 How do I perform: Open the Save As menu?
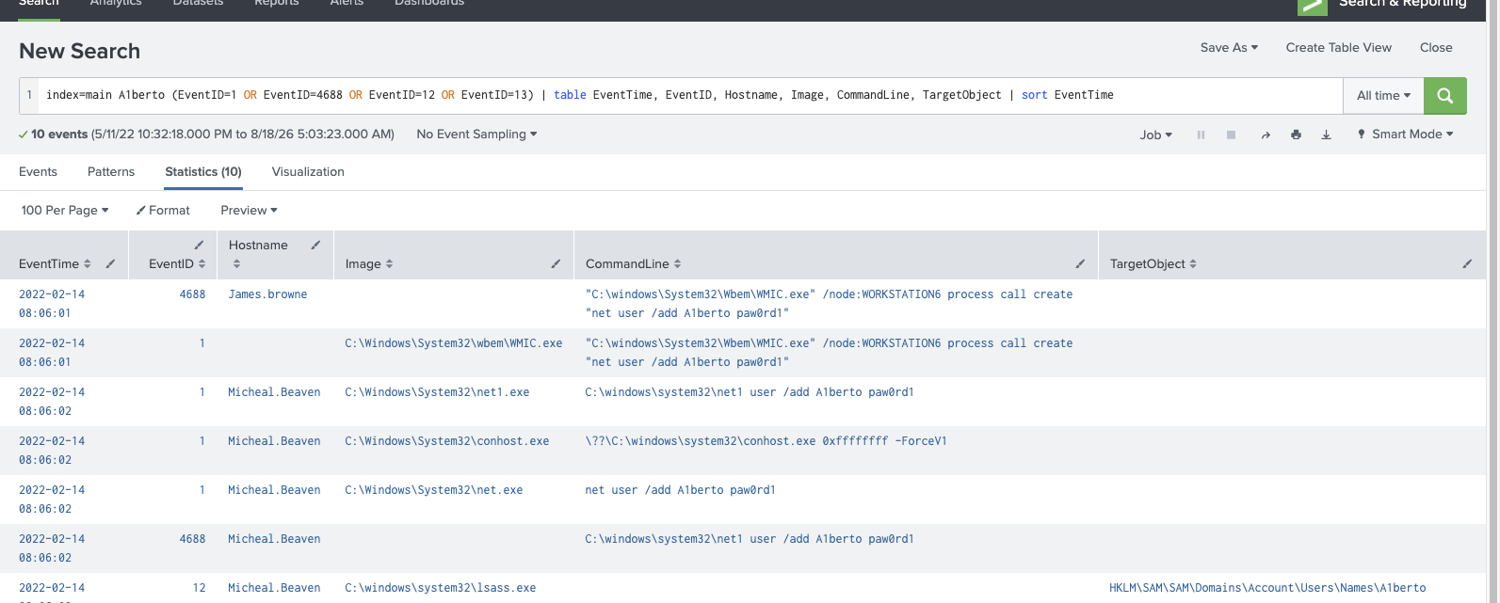click(x=1229, y=47)
